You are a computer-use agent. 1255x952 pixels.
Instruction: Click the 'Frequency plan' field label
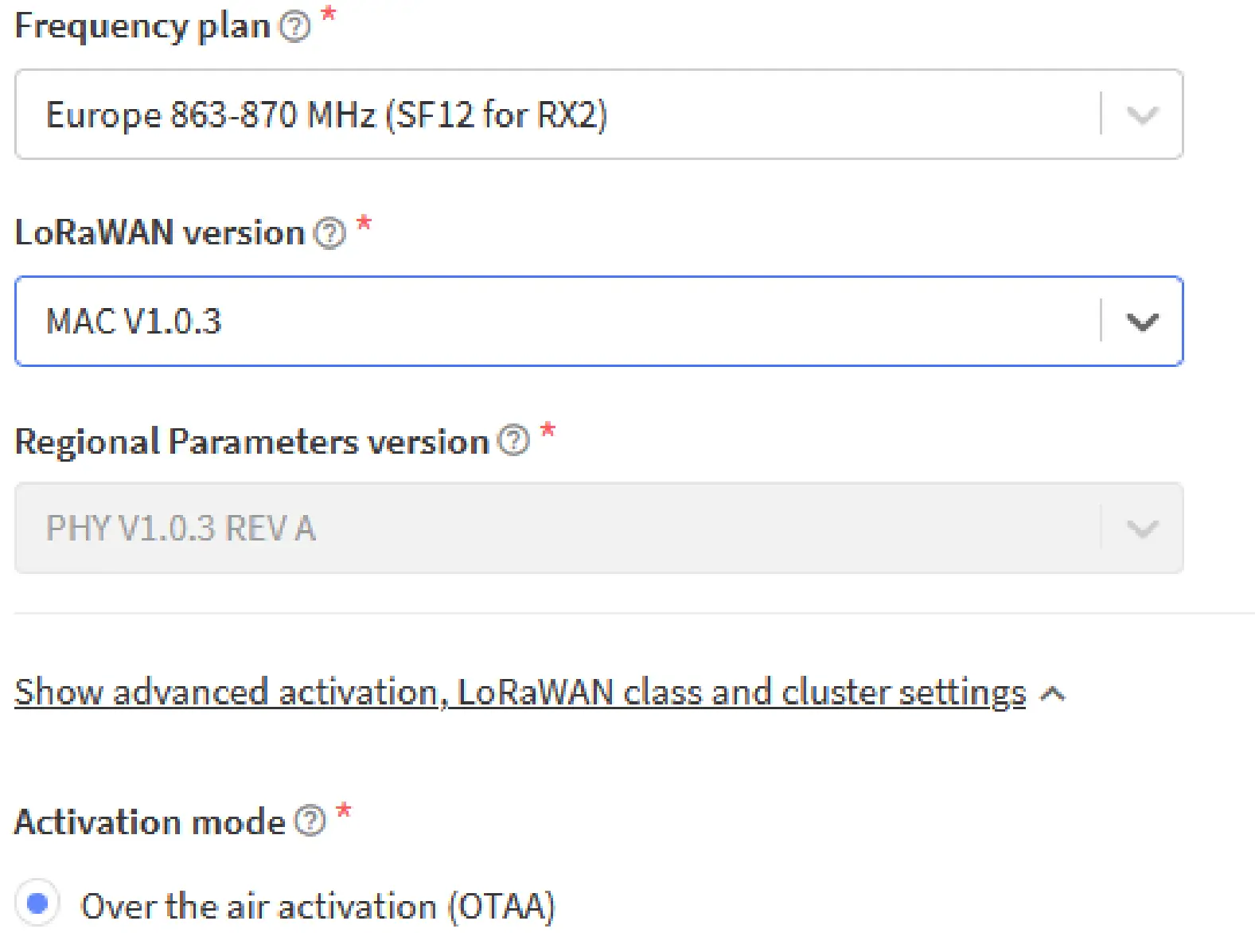point(142,27)
